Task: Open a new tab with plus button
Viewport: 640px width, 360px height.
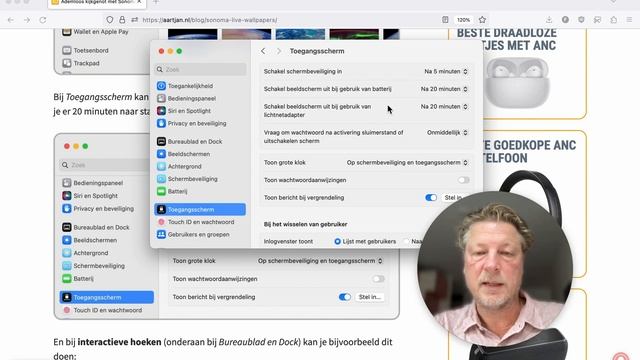Action: (x=156, y=2)
